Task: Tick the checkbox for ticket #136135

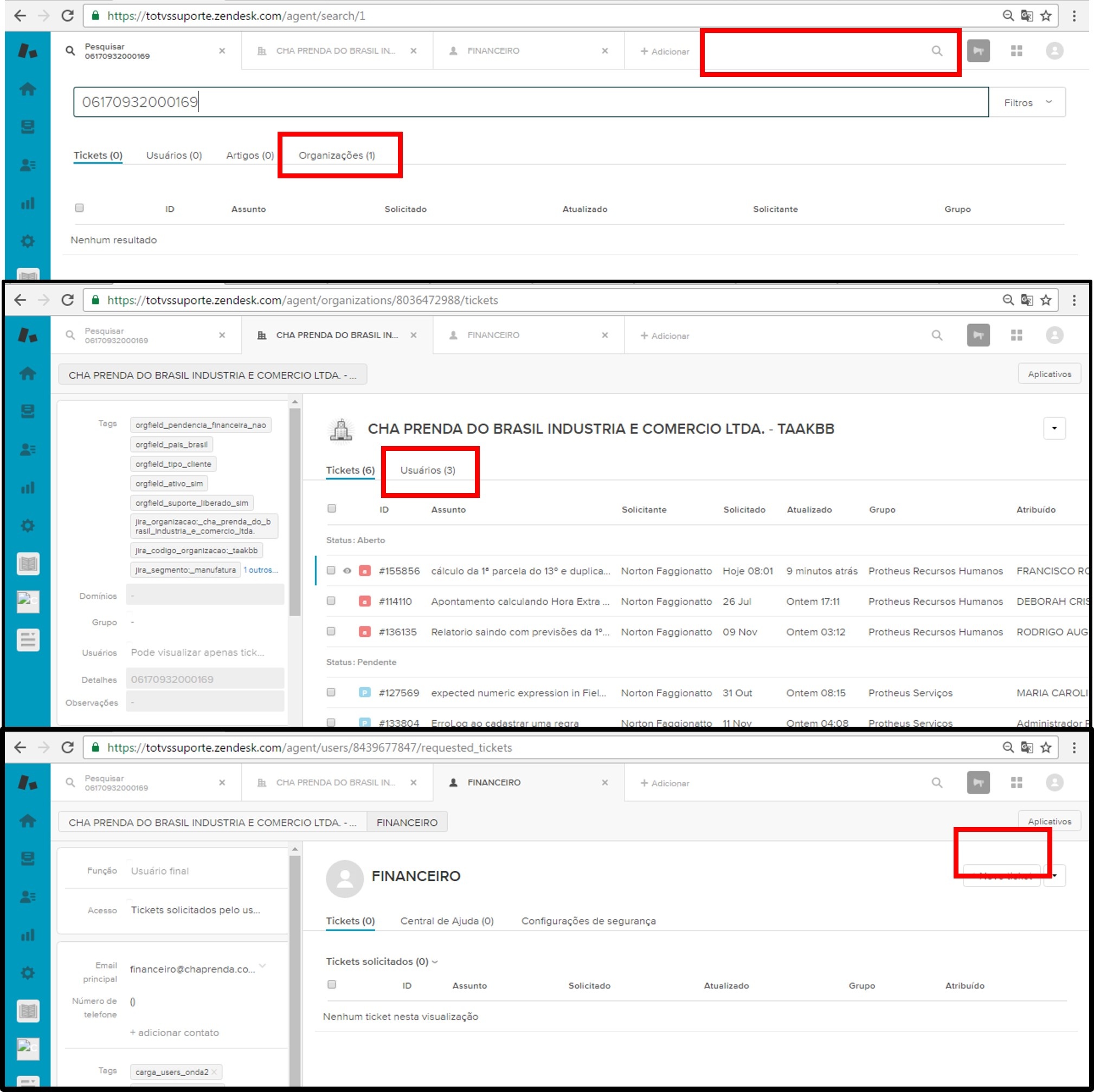Action: (331, 631)
